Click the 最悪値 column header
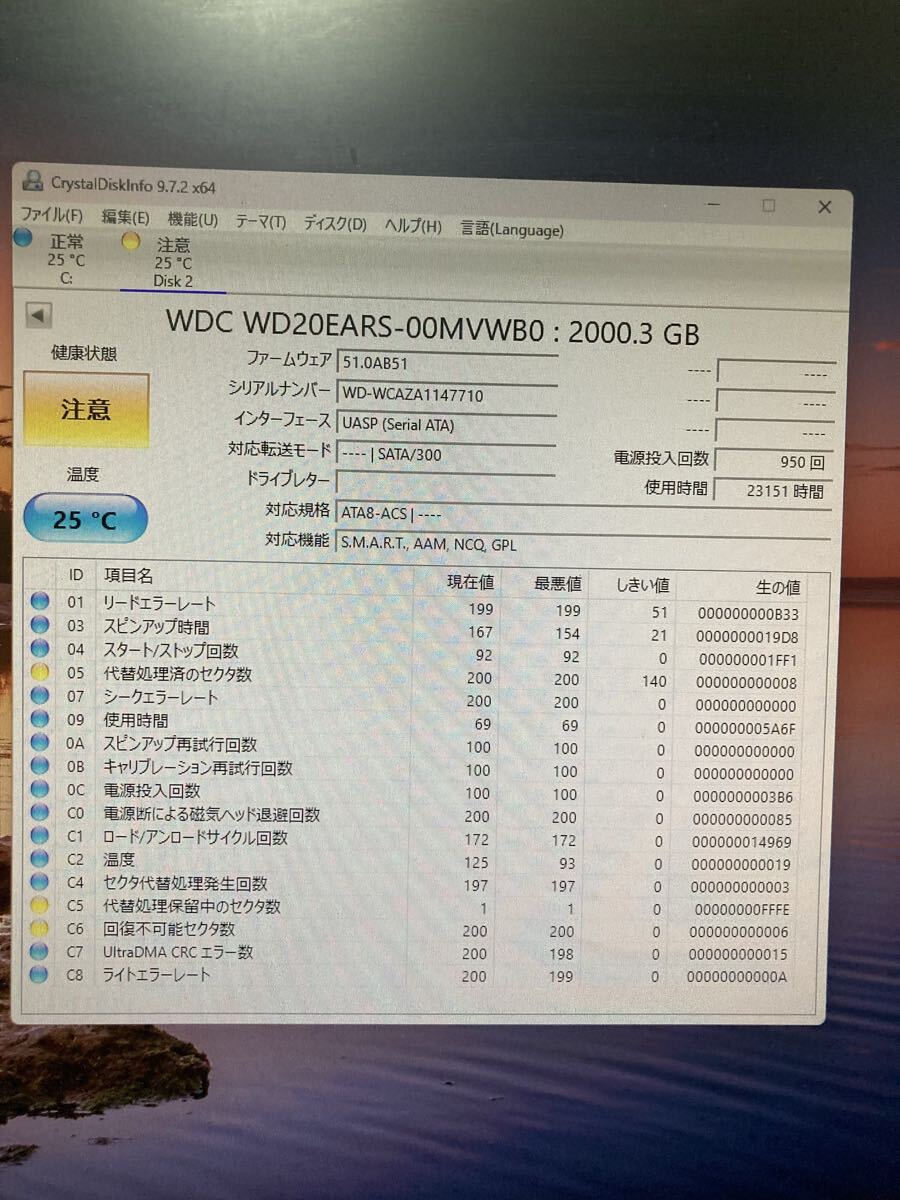 [x=558, y=583]
